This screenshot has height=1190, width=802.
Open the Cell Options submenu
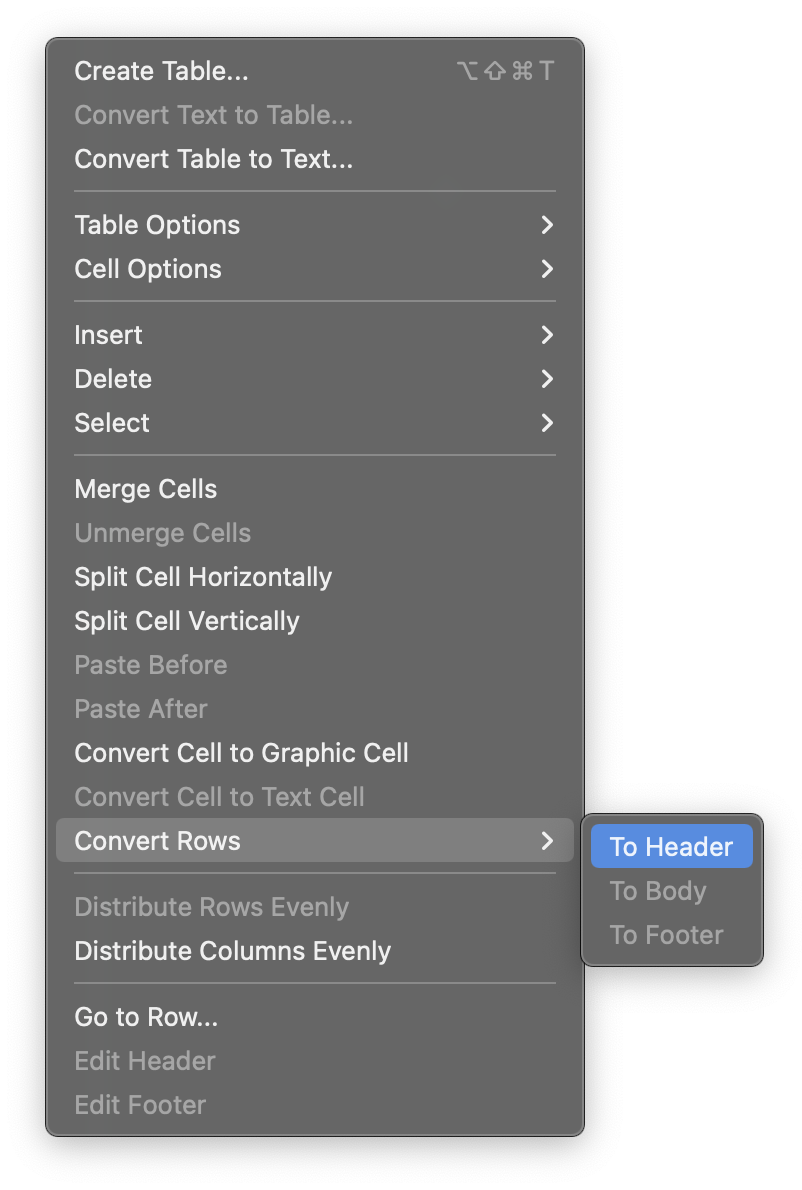click(x=147, y=269)
